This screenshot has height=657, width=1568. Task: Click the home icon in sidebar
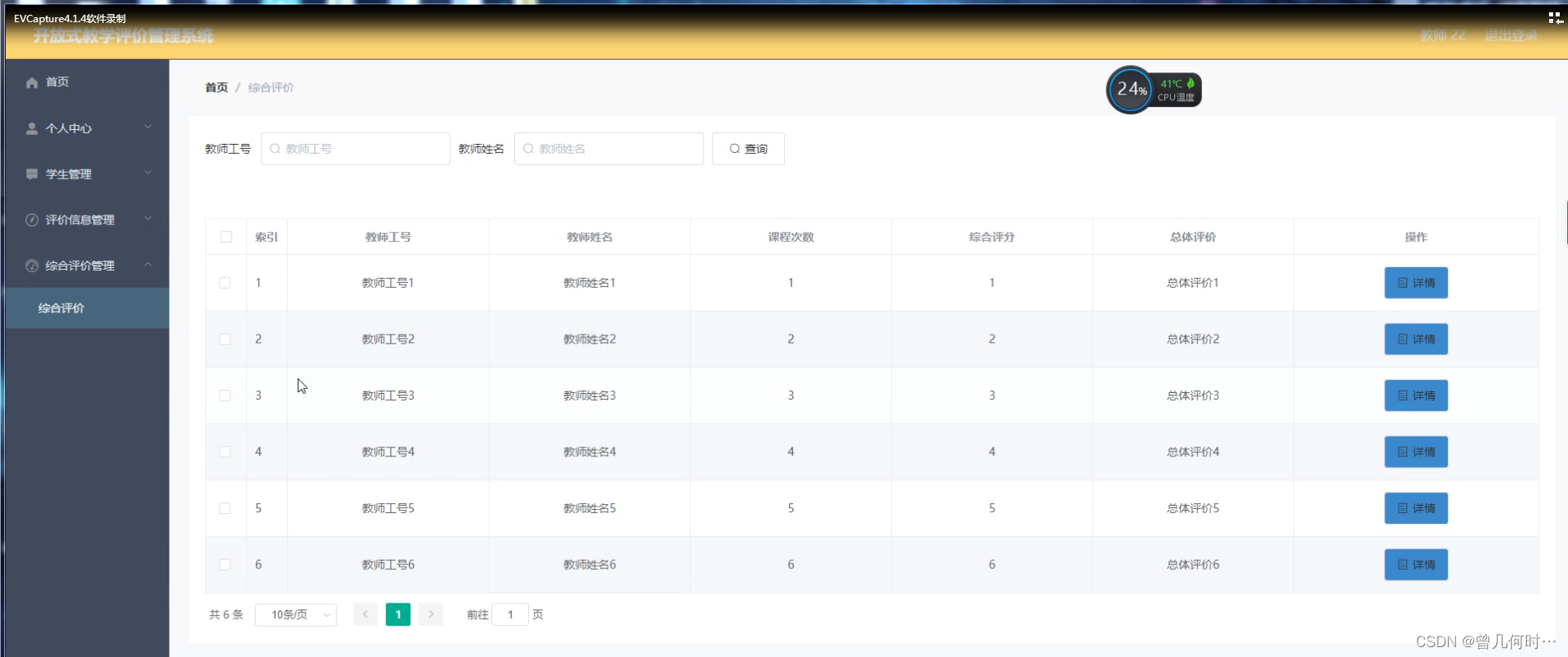click(x=32, y=82)
